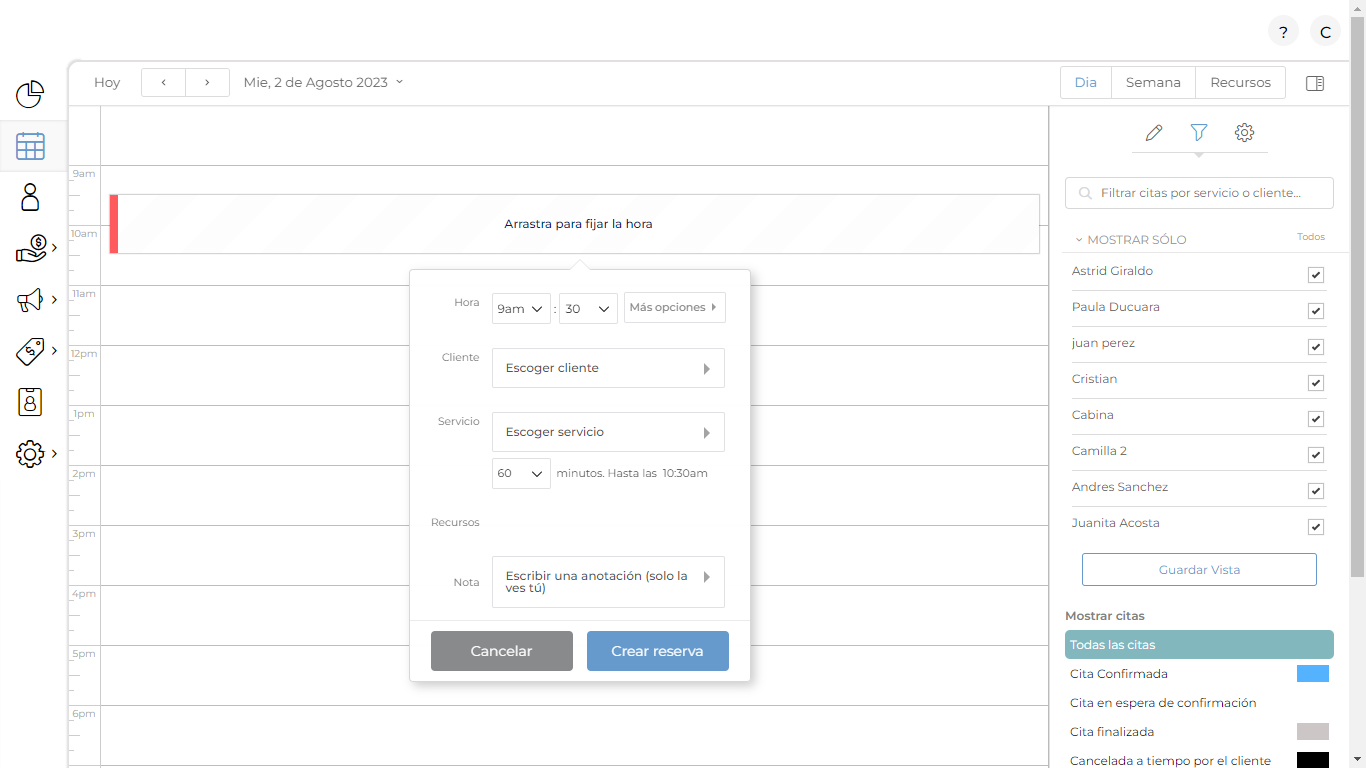1366x768 pixels.
Task: Click Cancelar button
Action: click(x=502, y=651)
